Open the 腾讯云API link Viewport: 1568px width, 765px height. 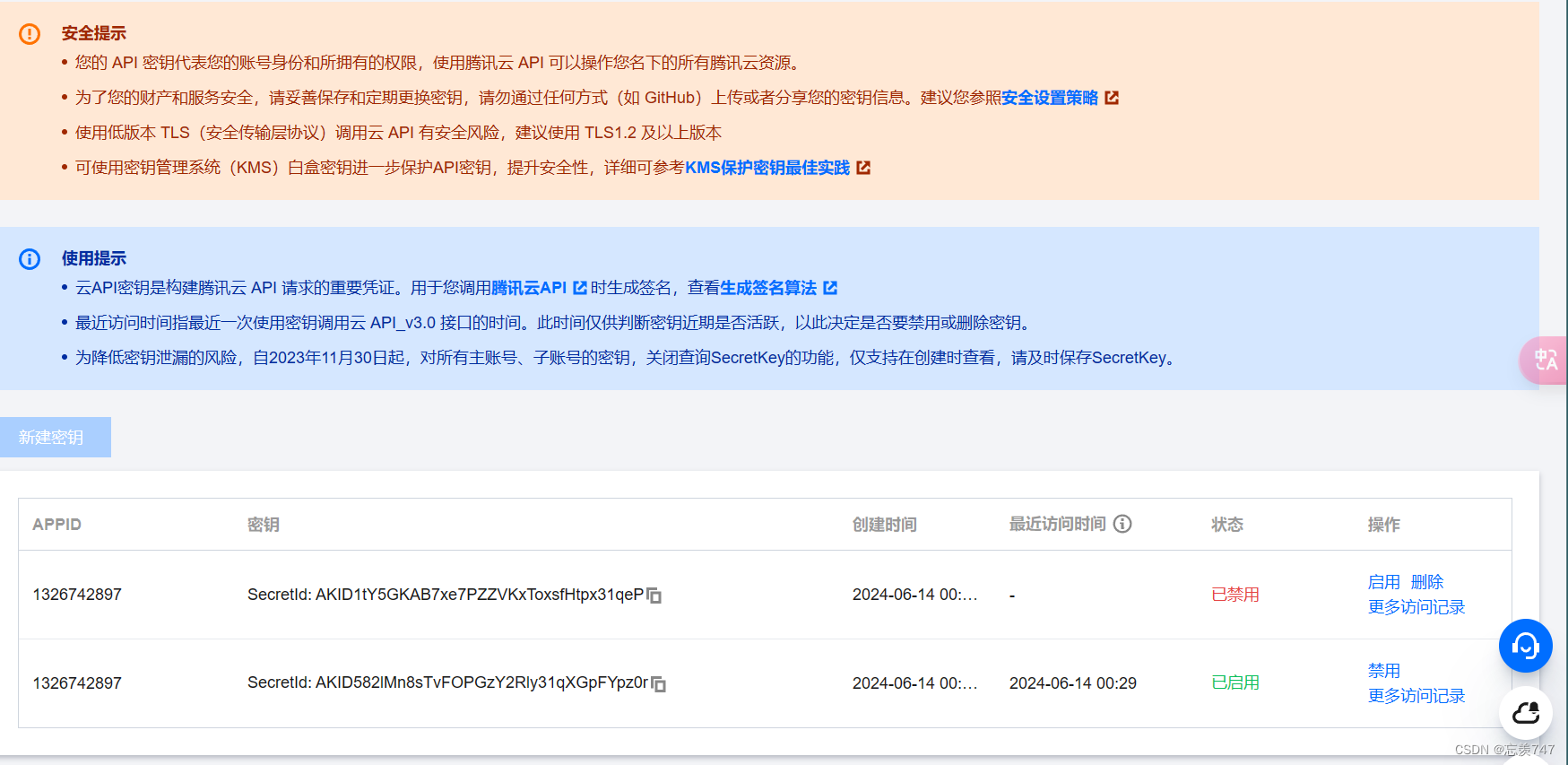click(x=529, y=288)
